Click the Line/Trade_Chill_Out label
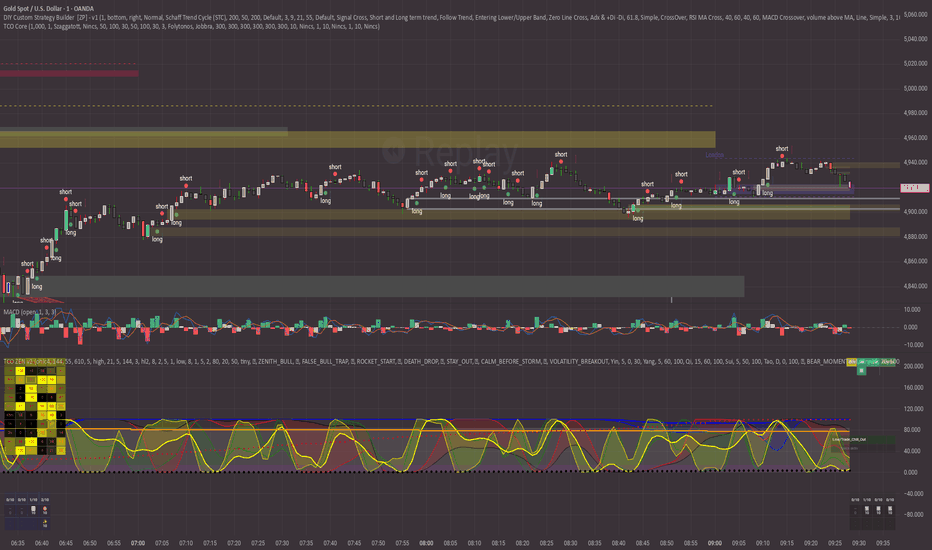Image resolution: width=932 pixels, height=550 pixels. point(849,439)
